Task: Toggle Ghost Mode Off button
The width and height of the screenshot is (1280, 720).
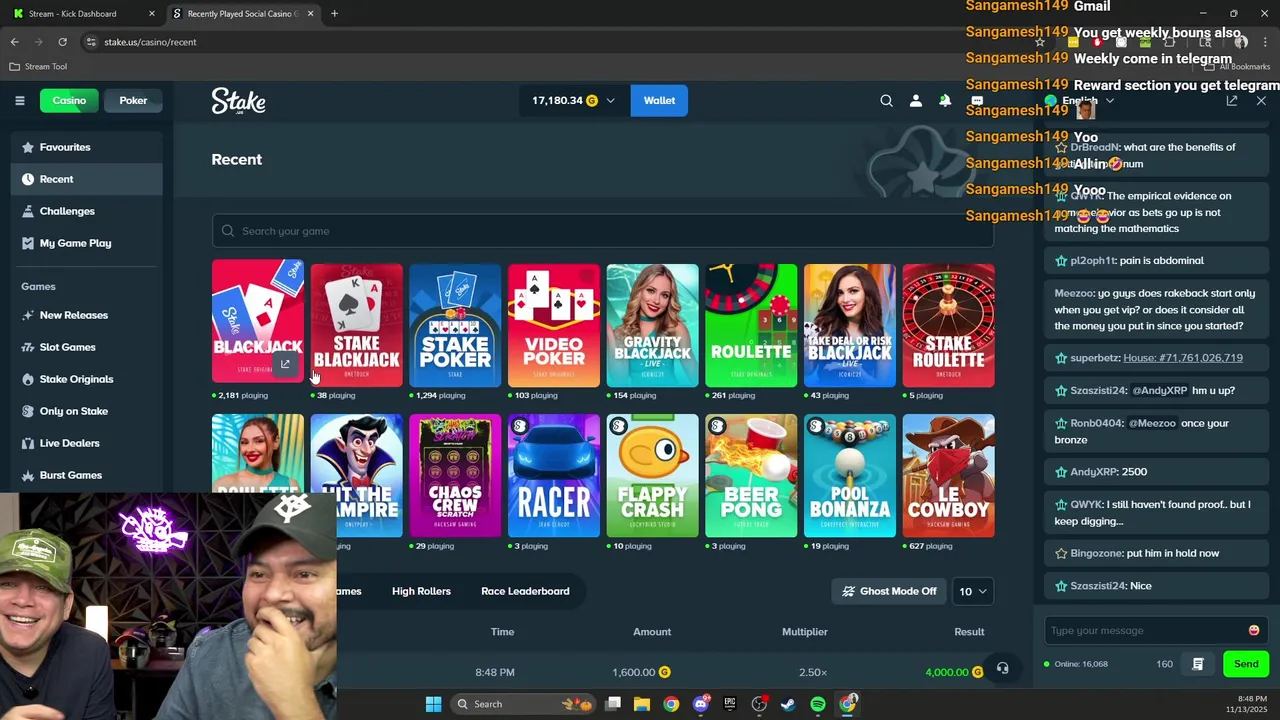Action: point(889,591)
